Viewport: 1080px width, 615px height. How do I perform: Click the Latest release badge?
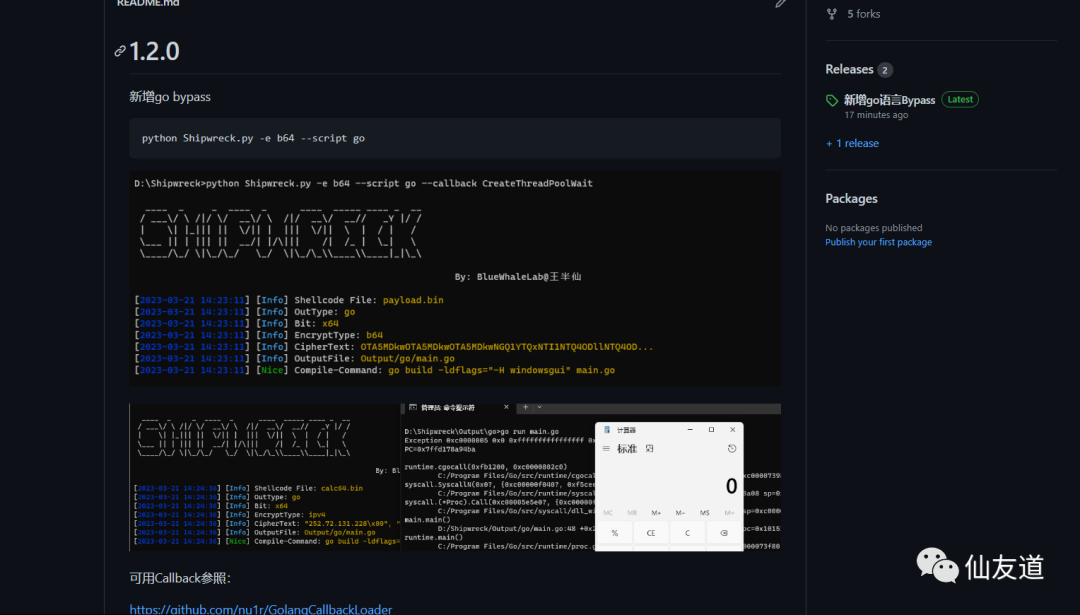click(959, 99)
